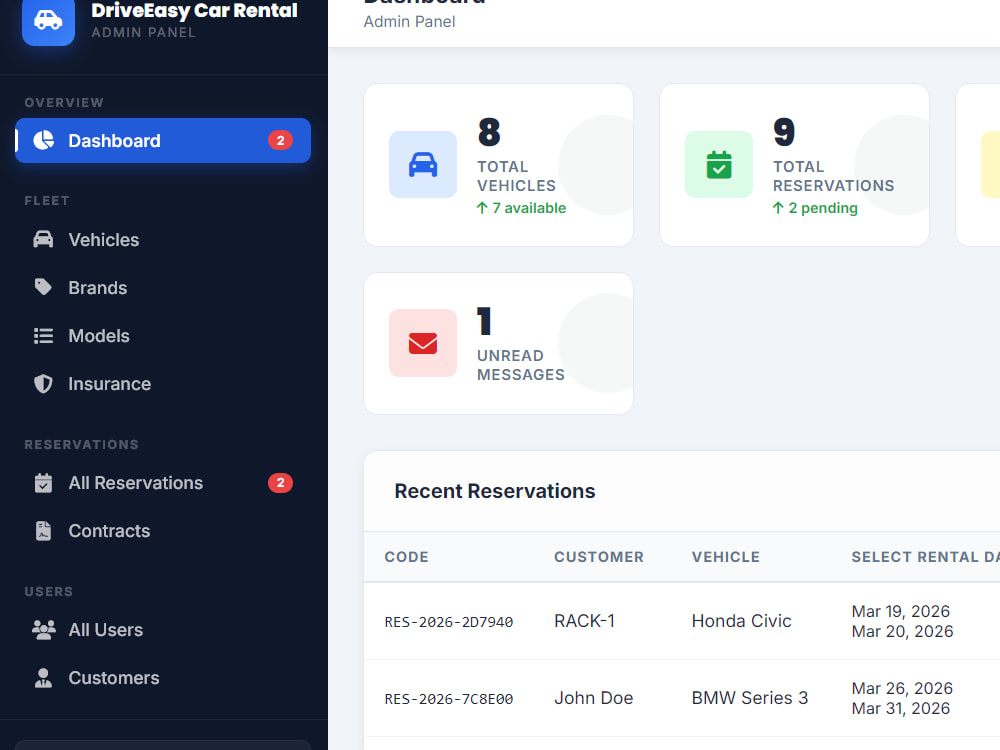Click the green calendar-check icon on Reservations card
This screenshot has width=1000, height=750.
[719, 165]
